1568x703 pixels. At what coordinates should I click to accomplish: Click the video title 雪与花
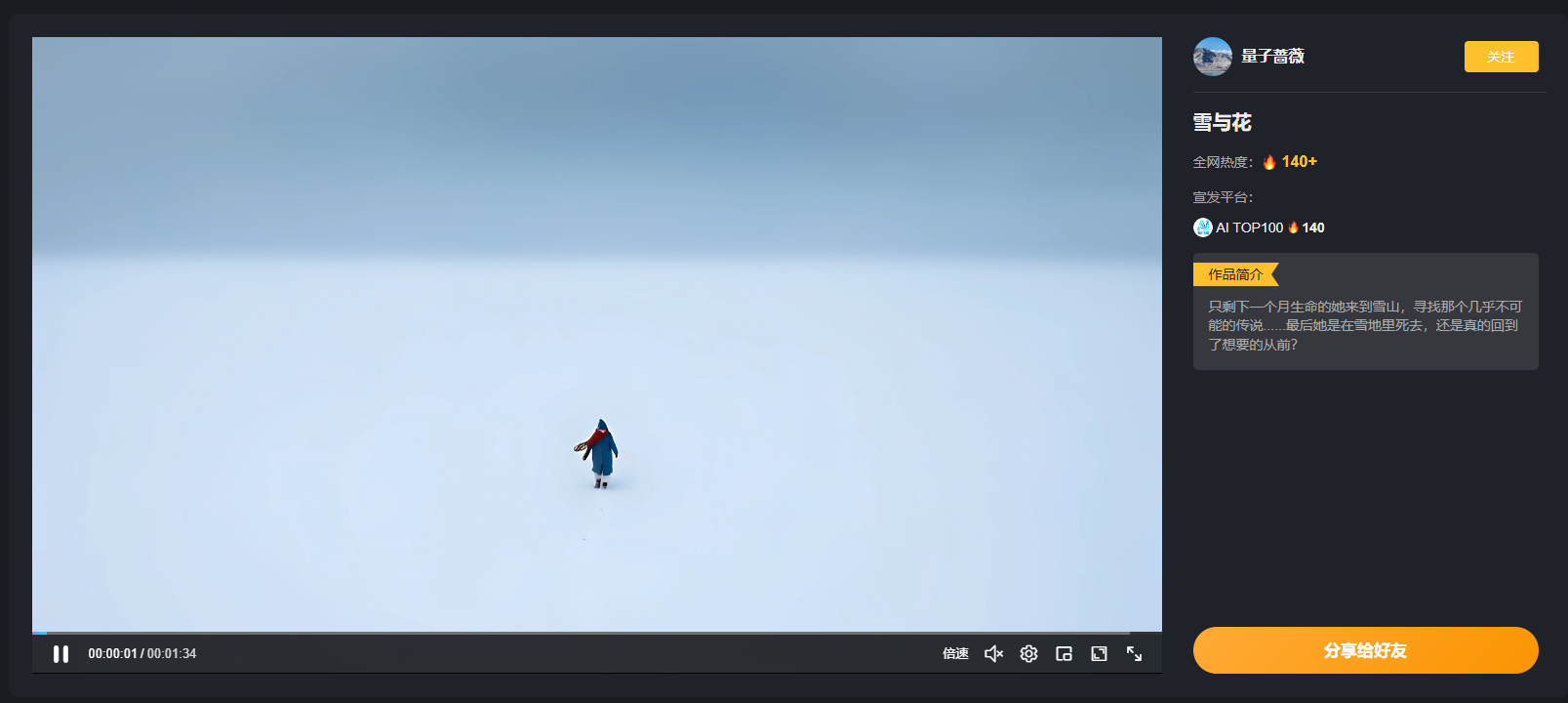1222,122
